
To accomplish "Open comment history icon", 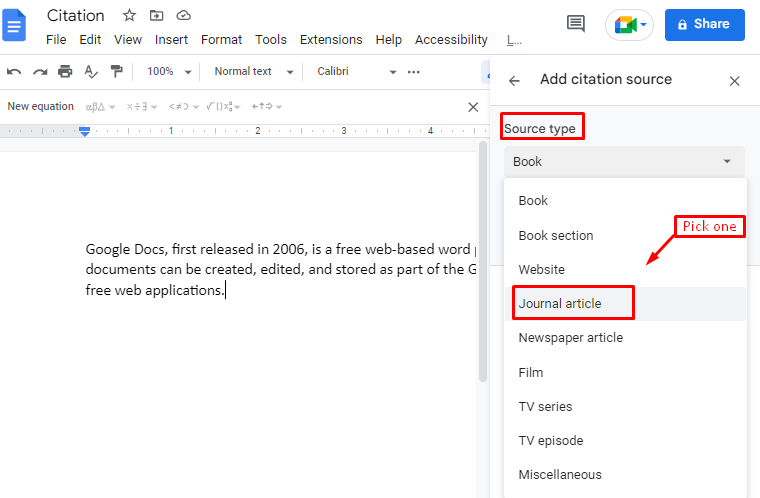I will coord(575,23).
